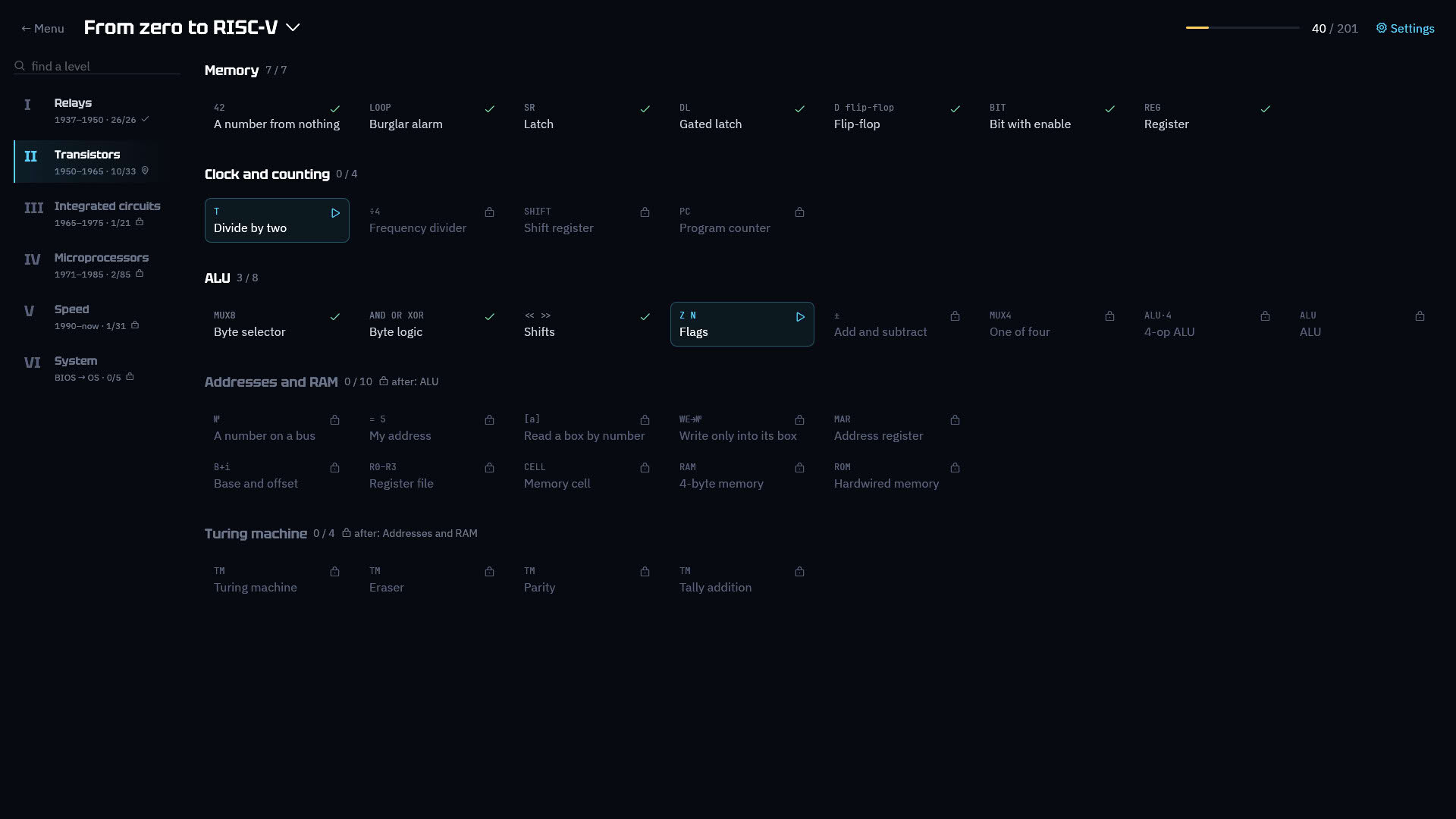Select the Transistors era in sidebar
The image size is (1456, 819).
click(96, 162)
